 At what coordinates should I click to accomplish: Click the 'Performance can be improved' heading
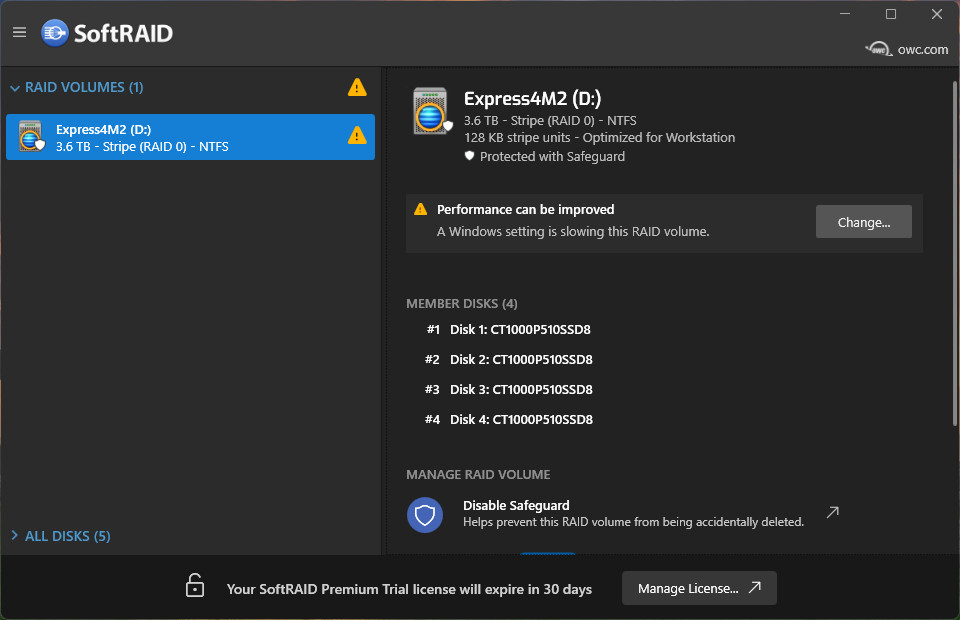(x=525, y=209)
